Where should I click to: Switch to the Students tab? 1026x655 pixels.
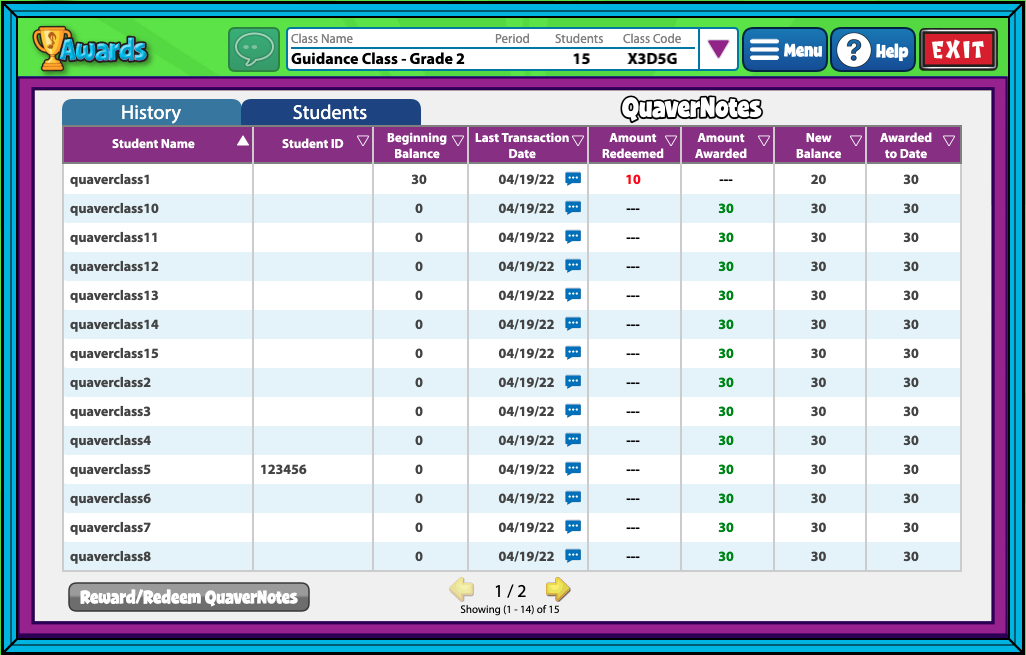330,113
